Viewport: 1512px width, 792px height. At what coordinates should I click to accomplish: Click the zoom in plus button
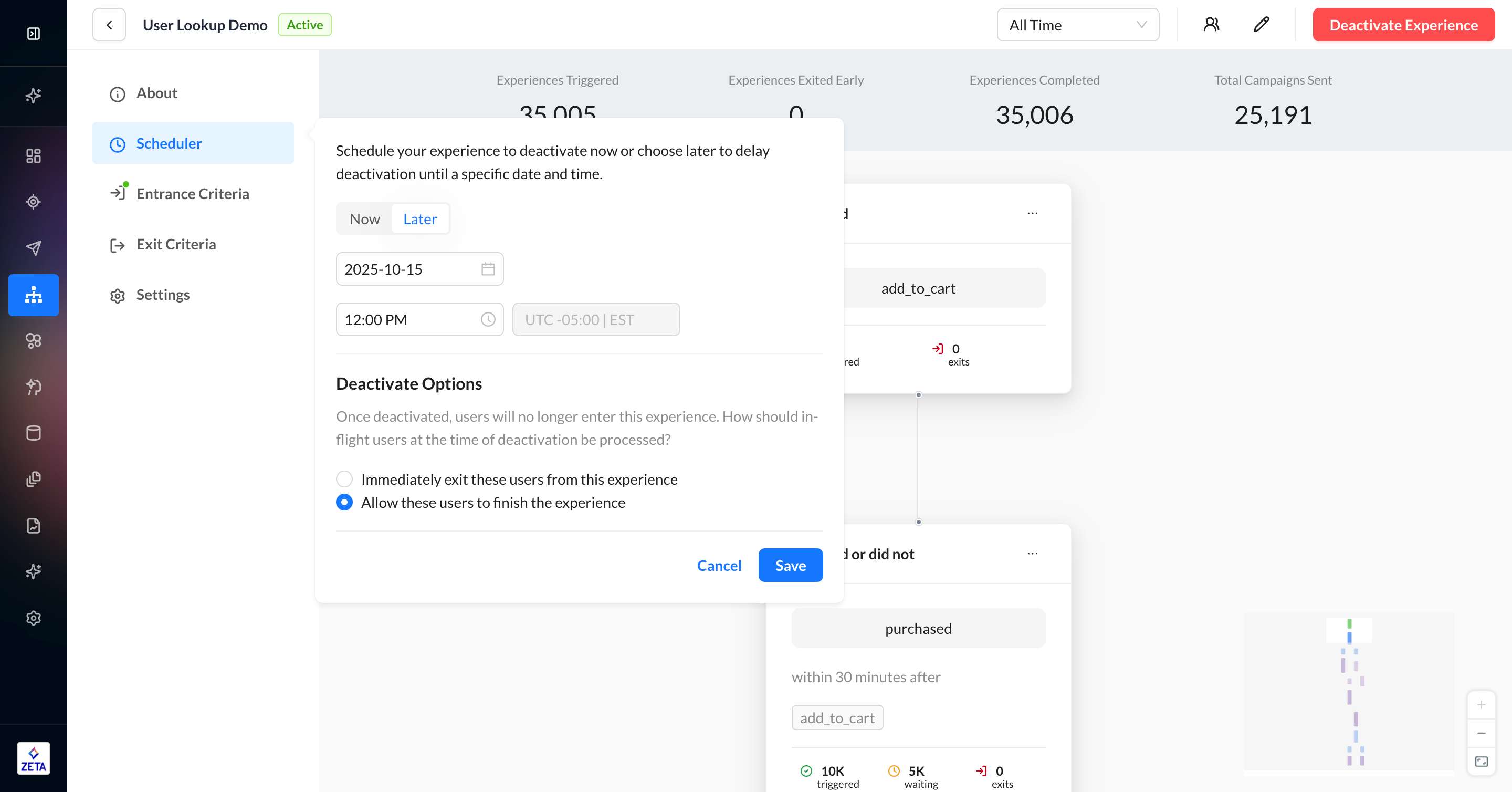(x=1481, y=704)
